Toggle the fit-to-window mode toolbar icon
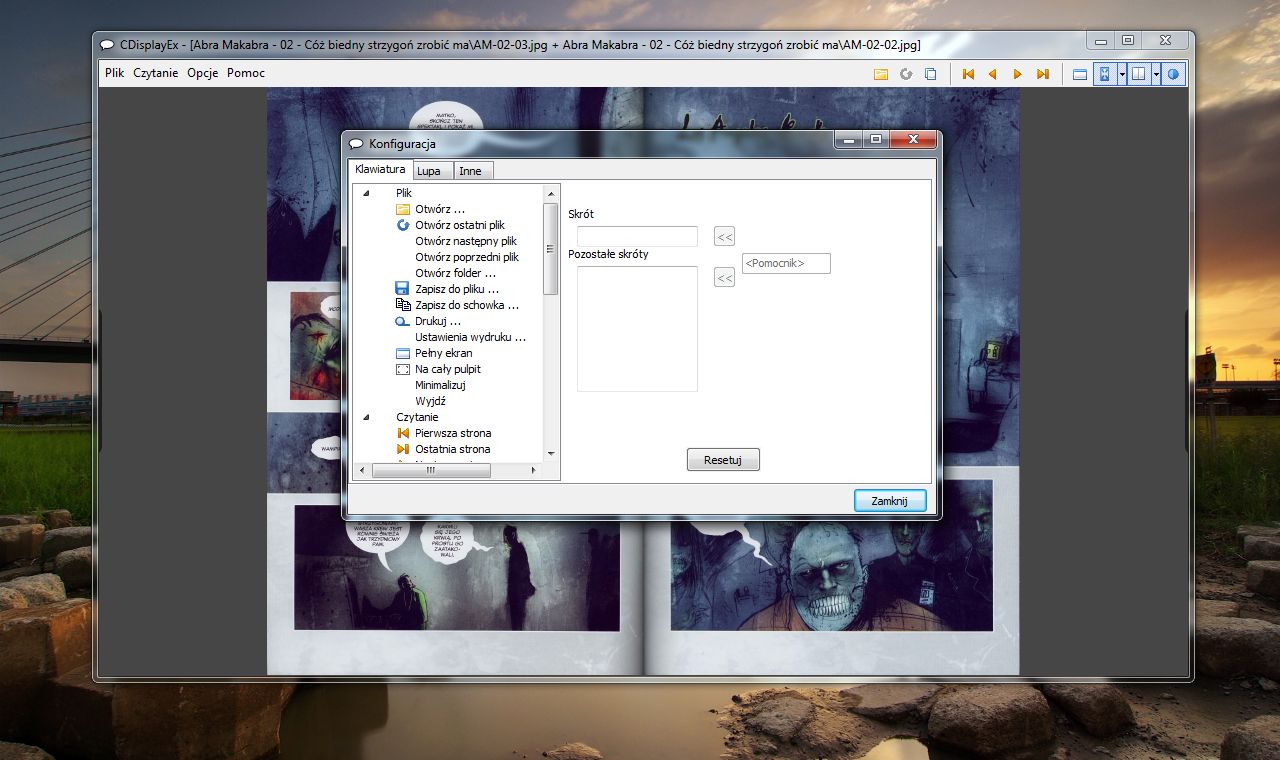Image resolution: width=1280 pixels, height=760 pixels. point(1105,74)
